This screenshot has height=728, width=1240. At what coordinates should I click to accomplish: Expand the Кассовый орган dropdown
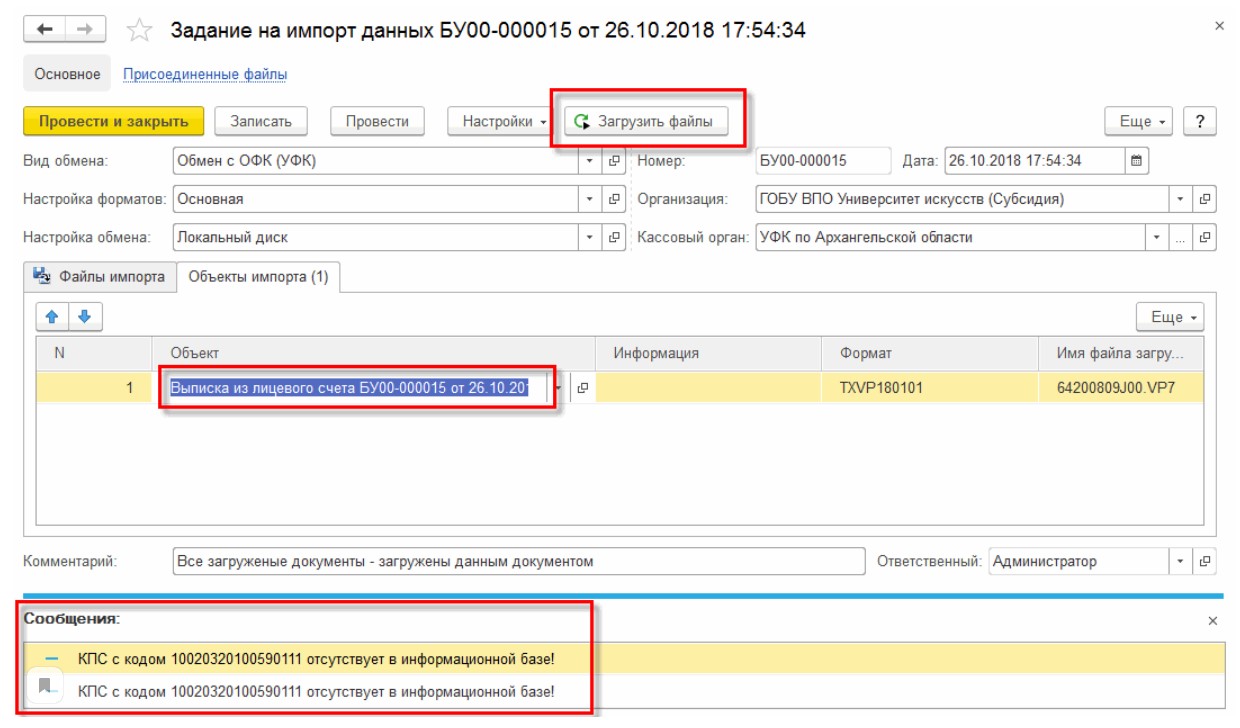pyautogui.click(x=1157, y=238)
